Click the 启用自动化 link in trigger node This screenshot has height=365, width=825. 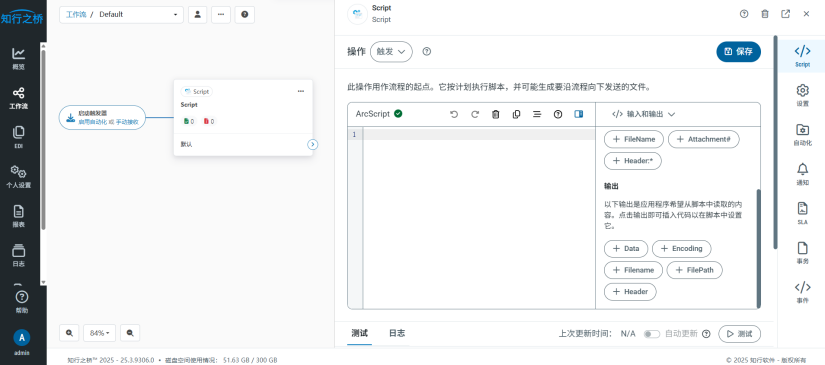(93, 122)
